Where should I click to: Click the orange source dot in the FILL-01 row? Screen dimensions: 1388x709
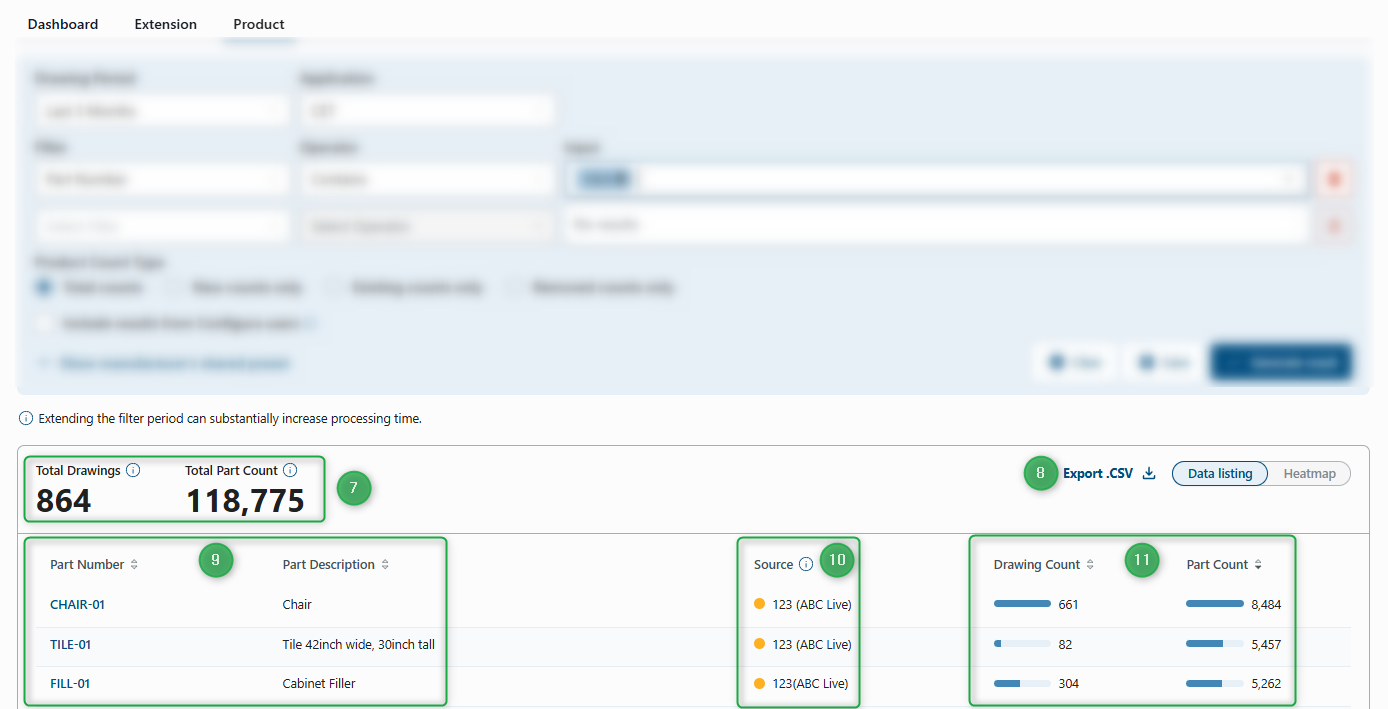(760, 684)
